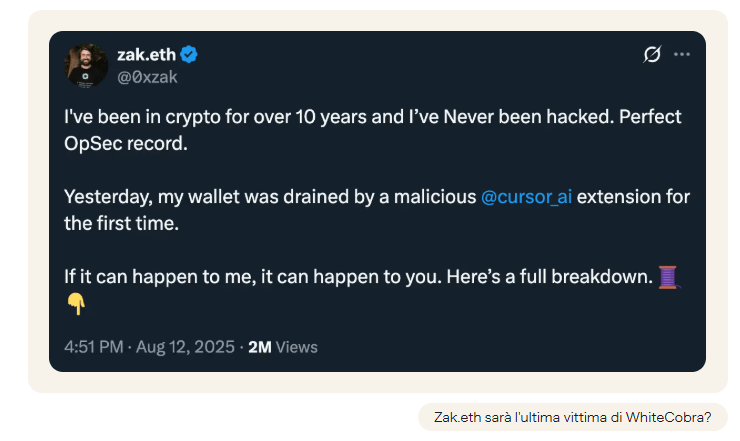The width and height of the screenshot is (740, 441).
Task: Click the Aug 12, 2025 date
Action: tap(185, 347)
